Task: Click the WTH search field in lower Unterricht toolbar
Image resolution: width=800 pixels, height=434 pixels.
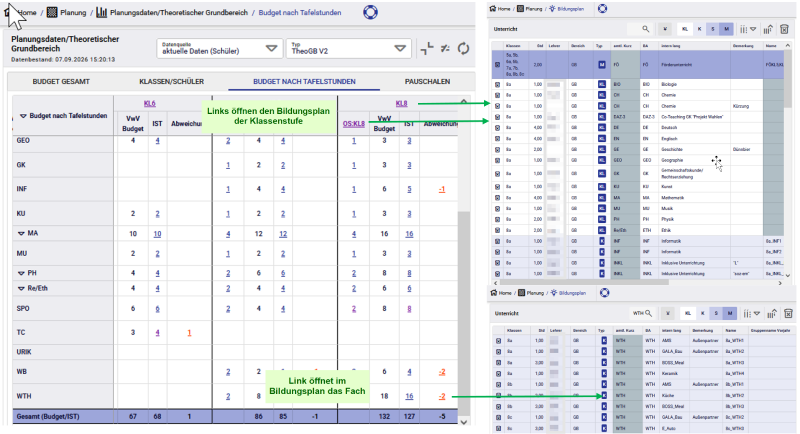Action: tap(643, 313)
